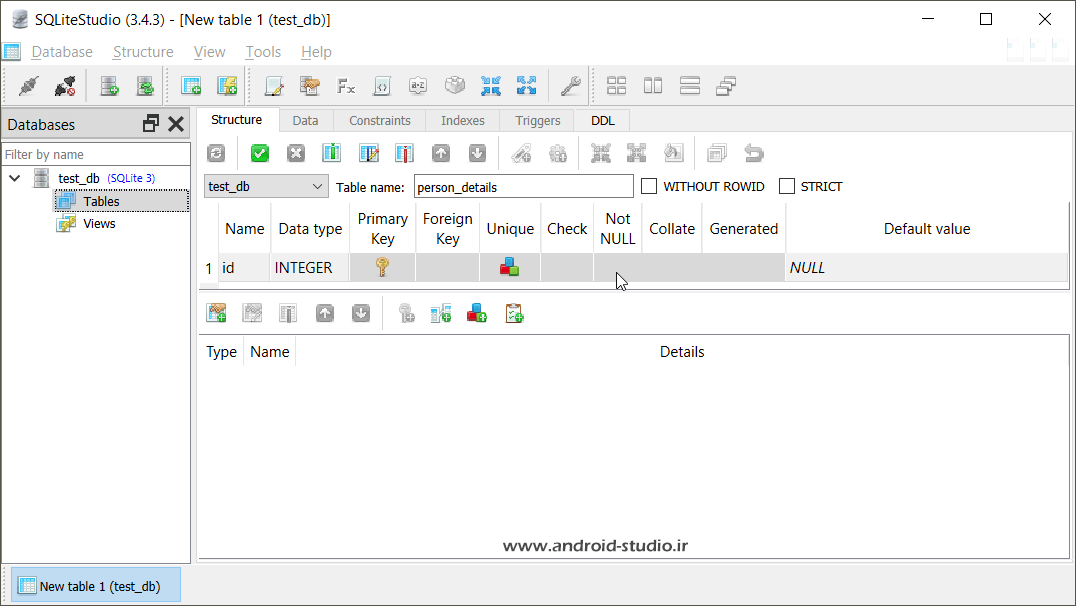
Task: Click the id column name cell
Action: (244, 268)
